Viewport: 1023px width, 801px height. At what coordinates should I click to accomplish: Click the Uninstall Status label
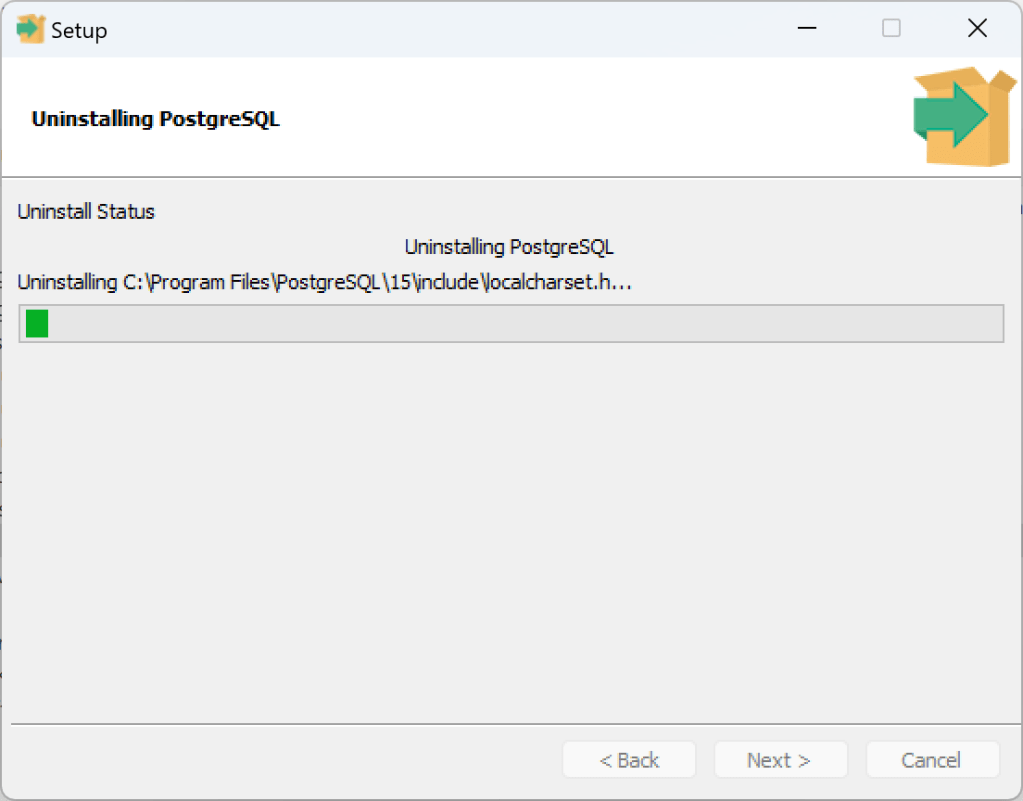click(x=86, y=212)
